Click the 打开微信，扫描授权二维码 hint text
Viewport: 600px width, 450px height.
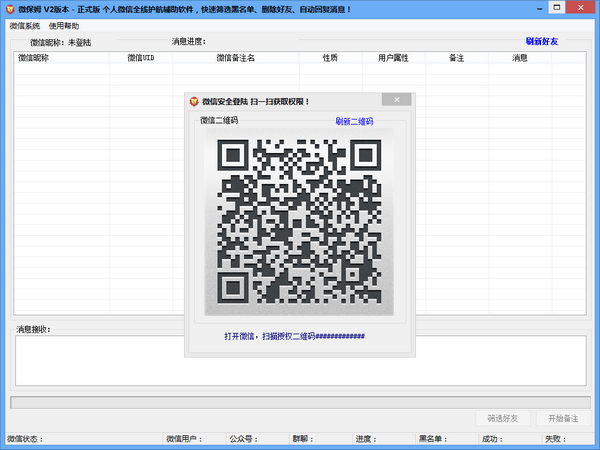tap(294, 336)
